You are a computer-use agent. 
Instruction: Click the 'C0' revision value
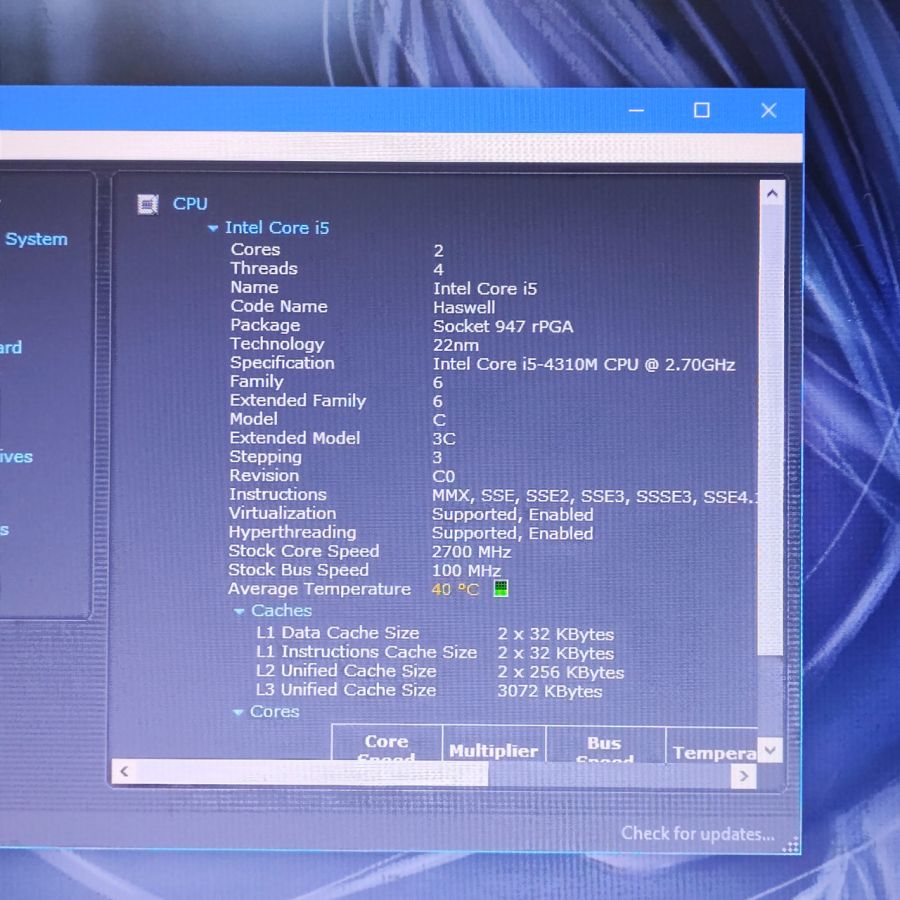coord(443,477)
